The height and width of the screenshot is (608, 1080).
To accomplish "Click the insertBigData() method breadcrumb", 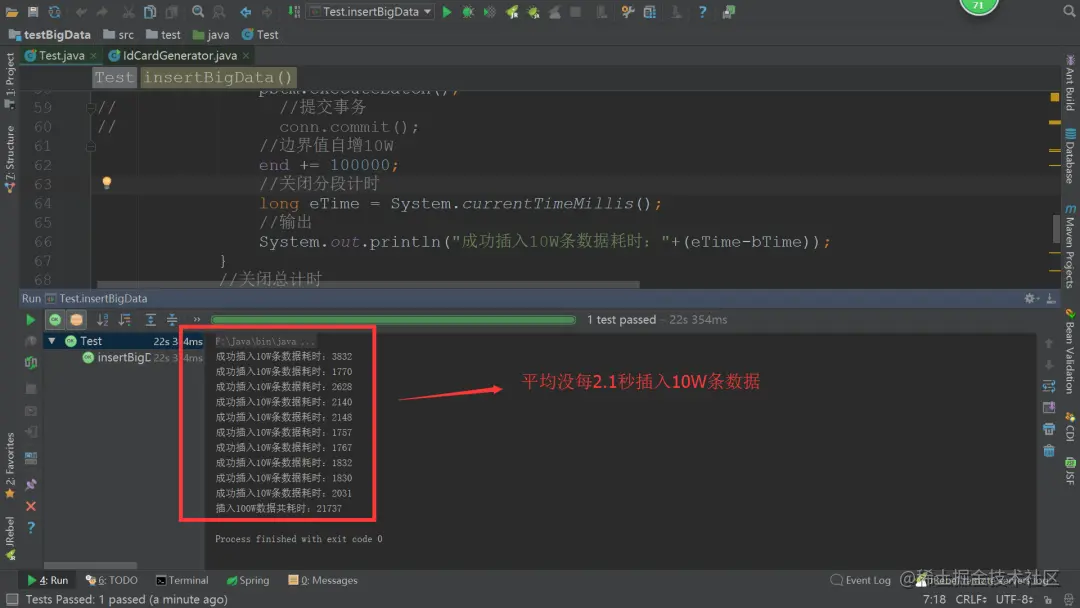I will point(218,77).
